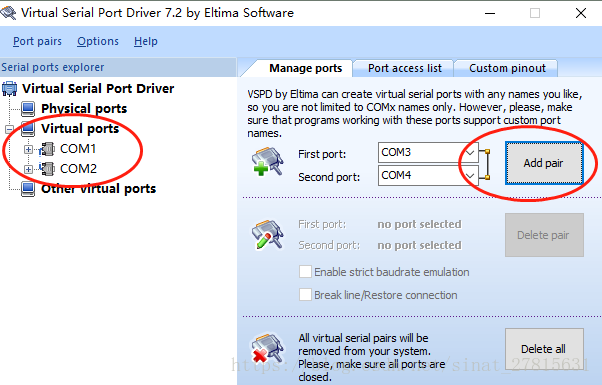Collapse the Virtual ports tree node
This screenshot has height=385, width=602.
9,129
